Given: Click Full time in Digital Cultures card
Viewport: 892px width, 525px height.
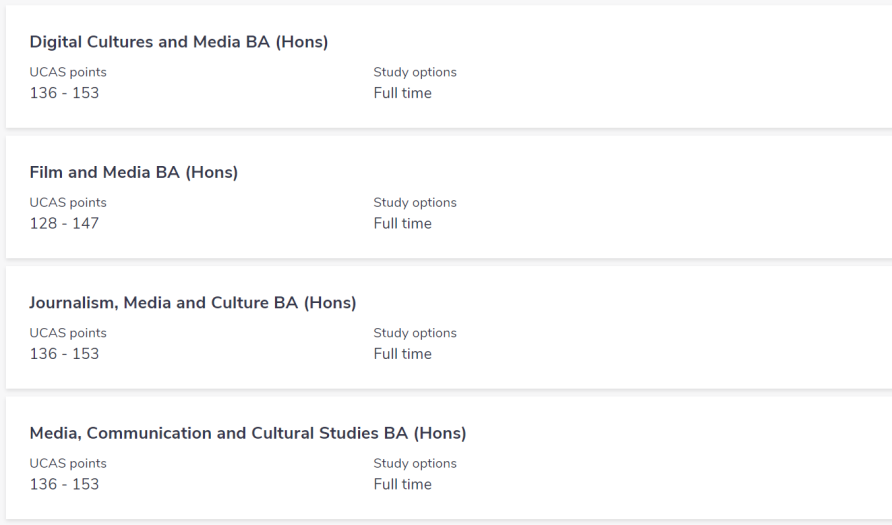Looking at the screenshot, I should [402, 93].
